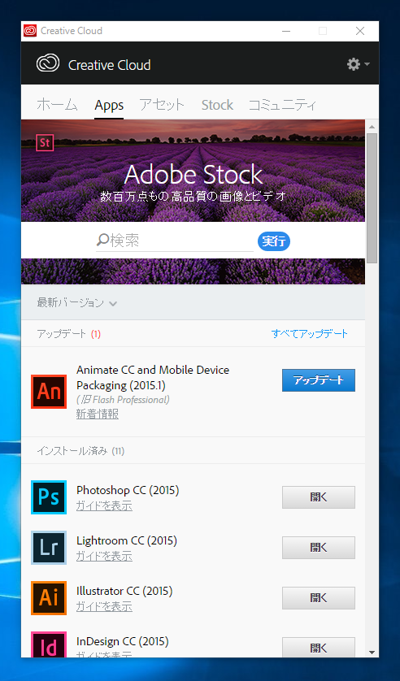Image resolution: width=400 pixels, height=681 pixels.
Task: Show the Lightroom CC guide link
Action: coord(104,556)
